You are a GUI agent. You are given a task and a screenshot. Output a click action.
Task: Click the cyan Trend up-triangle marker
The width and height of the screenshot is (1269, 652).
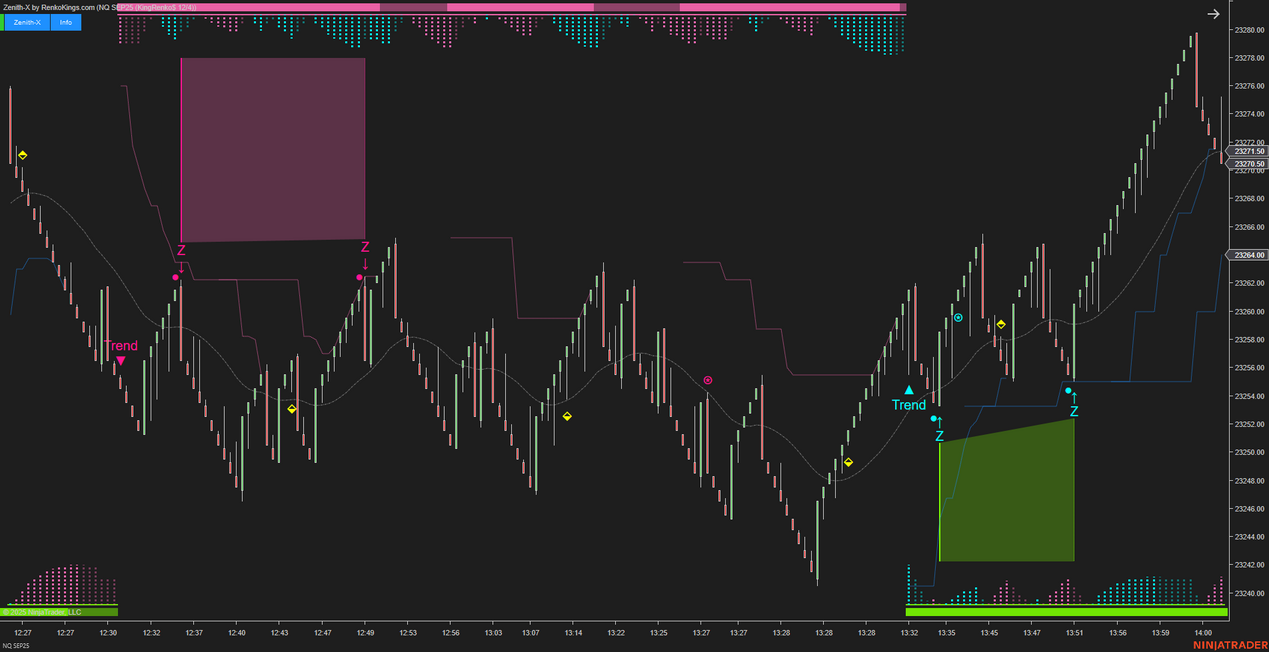coord(909,390)
